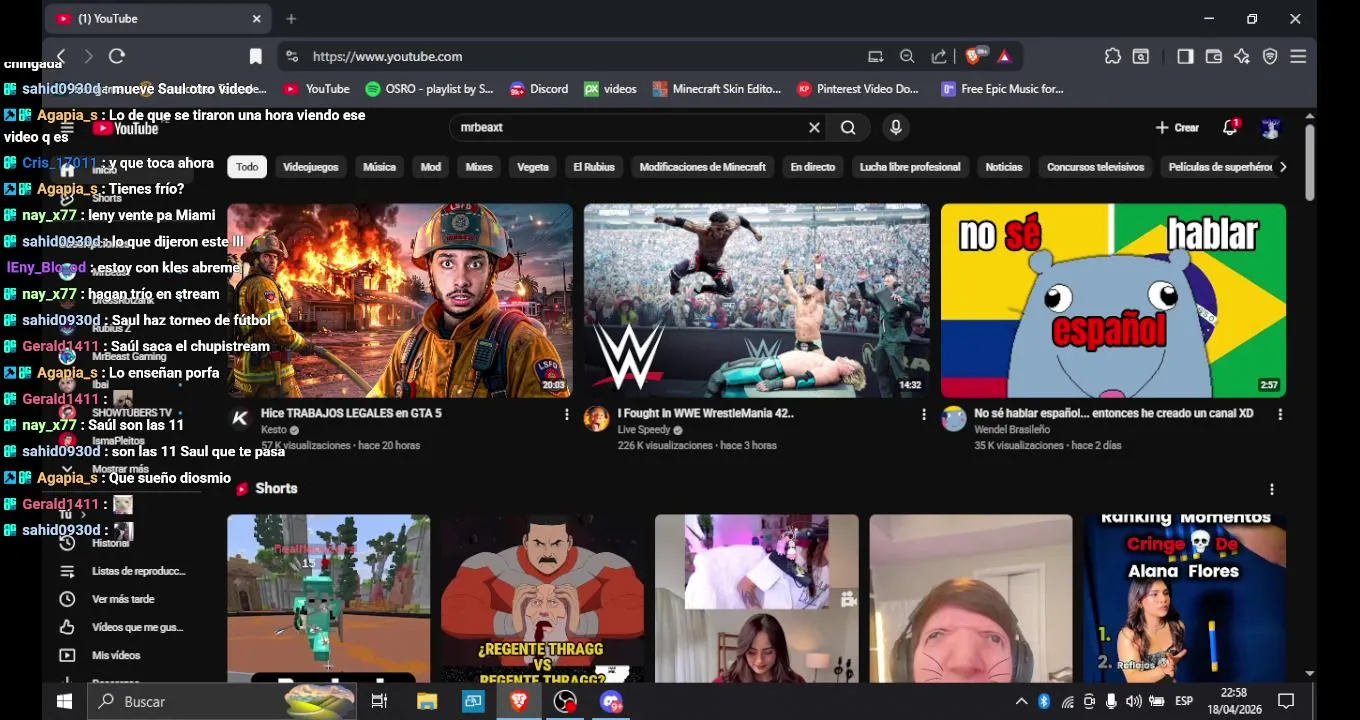Viewport: 1360px width, 720px height.
Task: Select the Videojuegos filter chip
Action: coord(310,167)
